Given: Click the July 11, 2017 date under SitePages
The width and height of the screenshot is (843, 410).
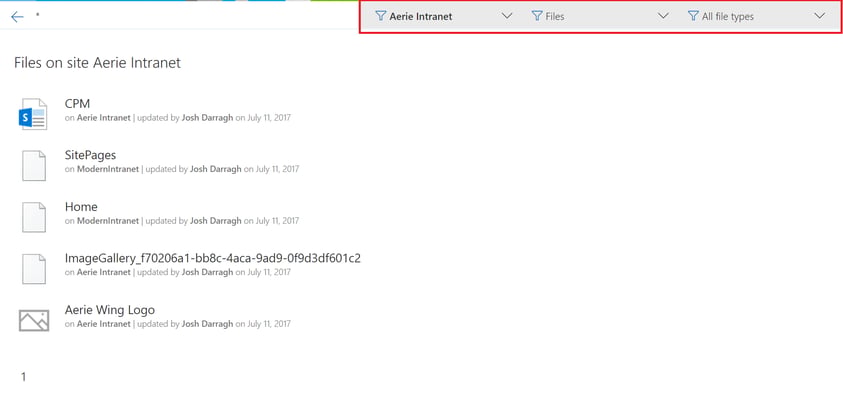Looking at the screenshot, I should 277,169.
